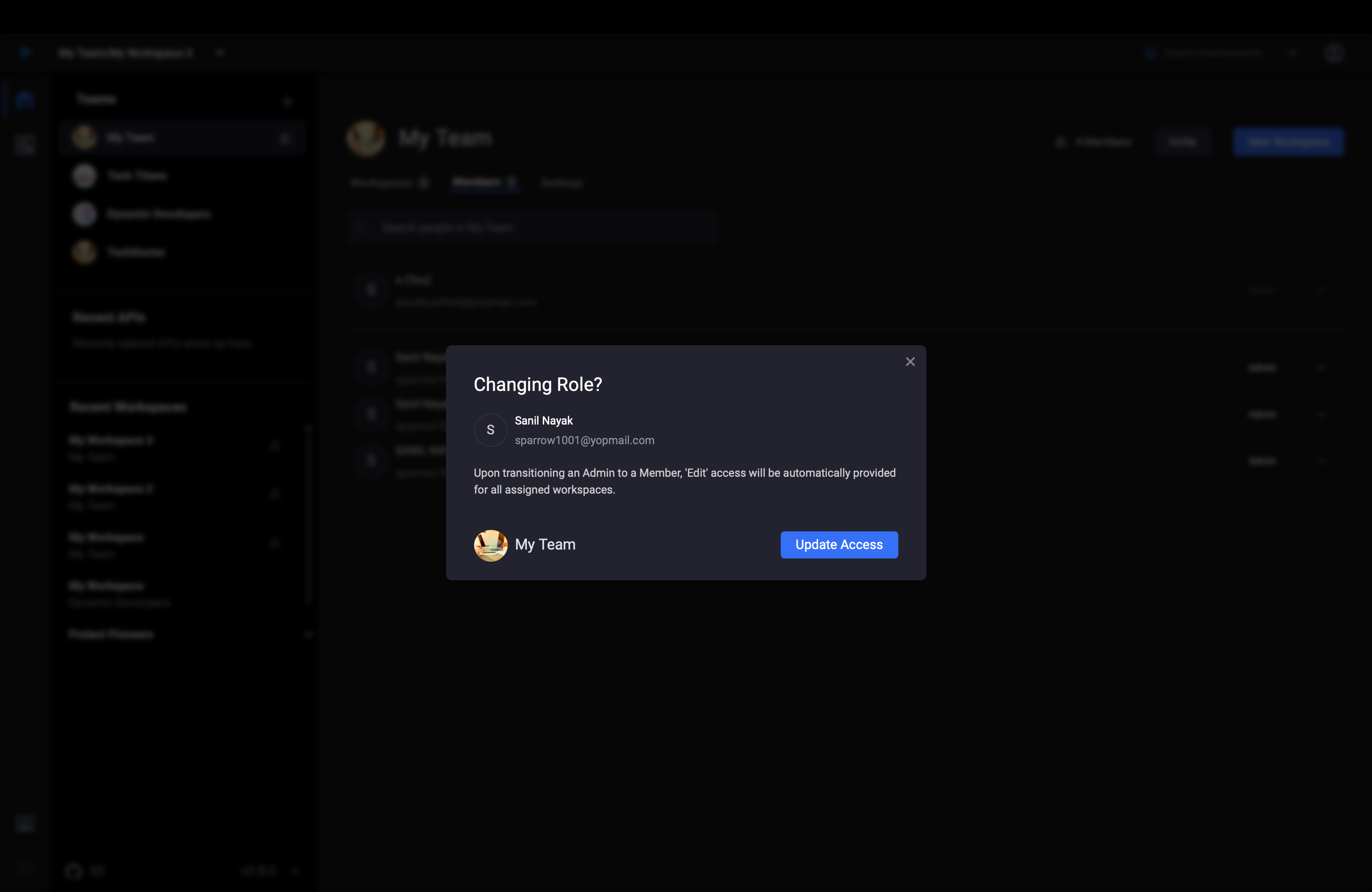Close the 'Changing Role?' dialog
The height and width of the screenshot is (892, 1372).
pos(910,362)
